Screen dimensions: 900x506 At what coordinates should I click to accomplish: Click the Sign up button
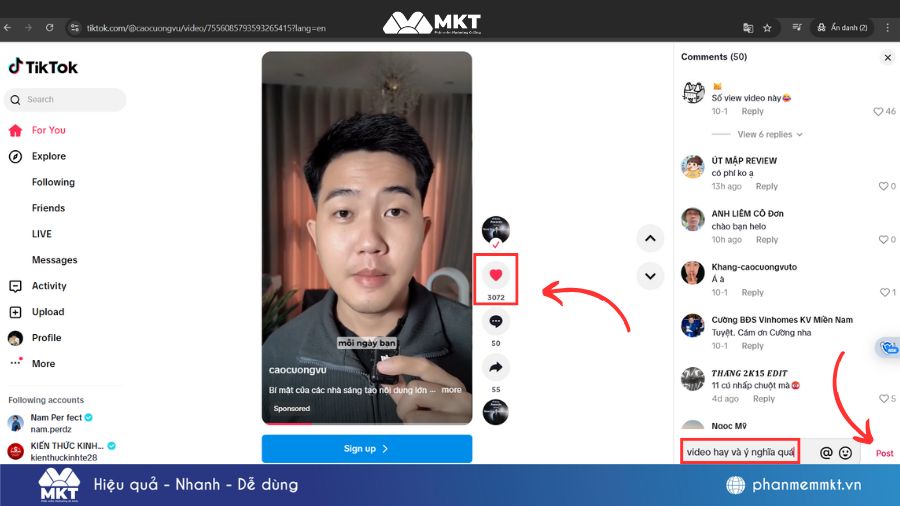point(366,449)
